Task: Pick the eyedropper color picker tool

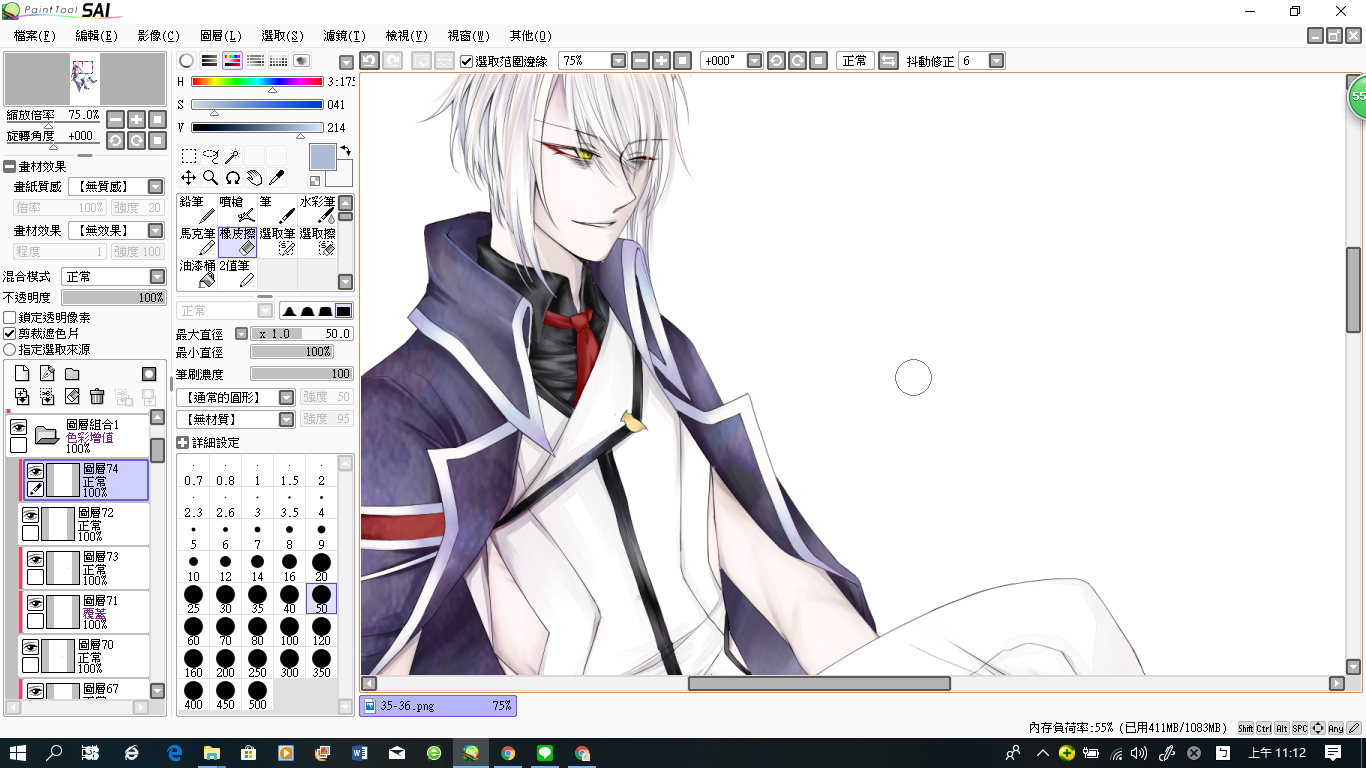Action: tap(276, 178)
